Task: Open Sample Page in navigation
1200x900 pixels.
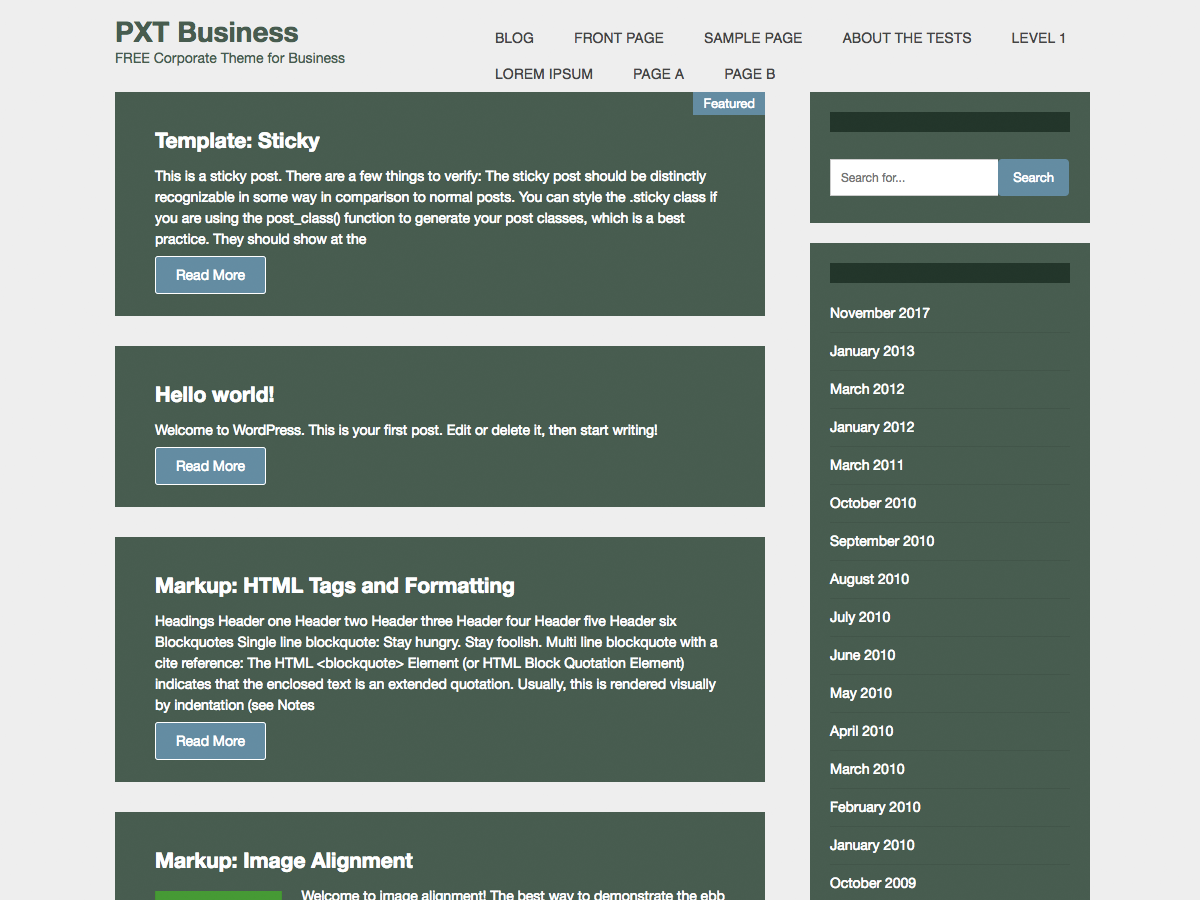Action: [752, 38]
